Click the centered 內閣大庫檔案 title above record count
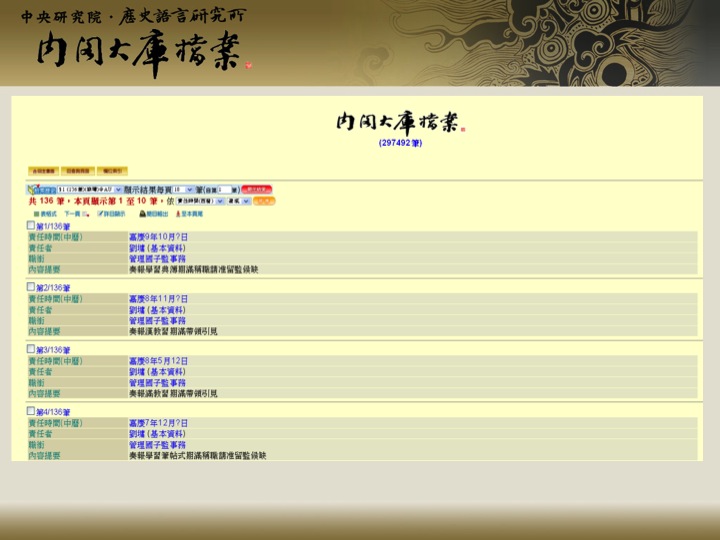Screen dimensions: 720x540 click(x=399, y=122)
